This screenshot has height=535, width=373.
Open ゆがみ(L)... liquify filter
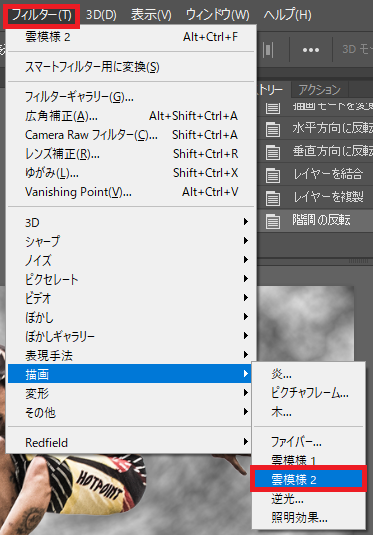[131, 173]
